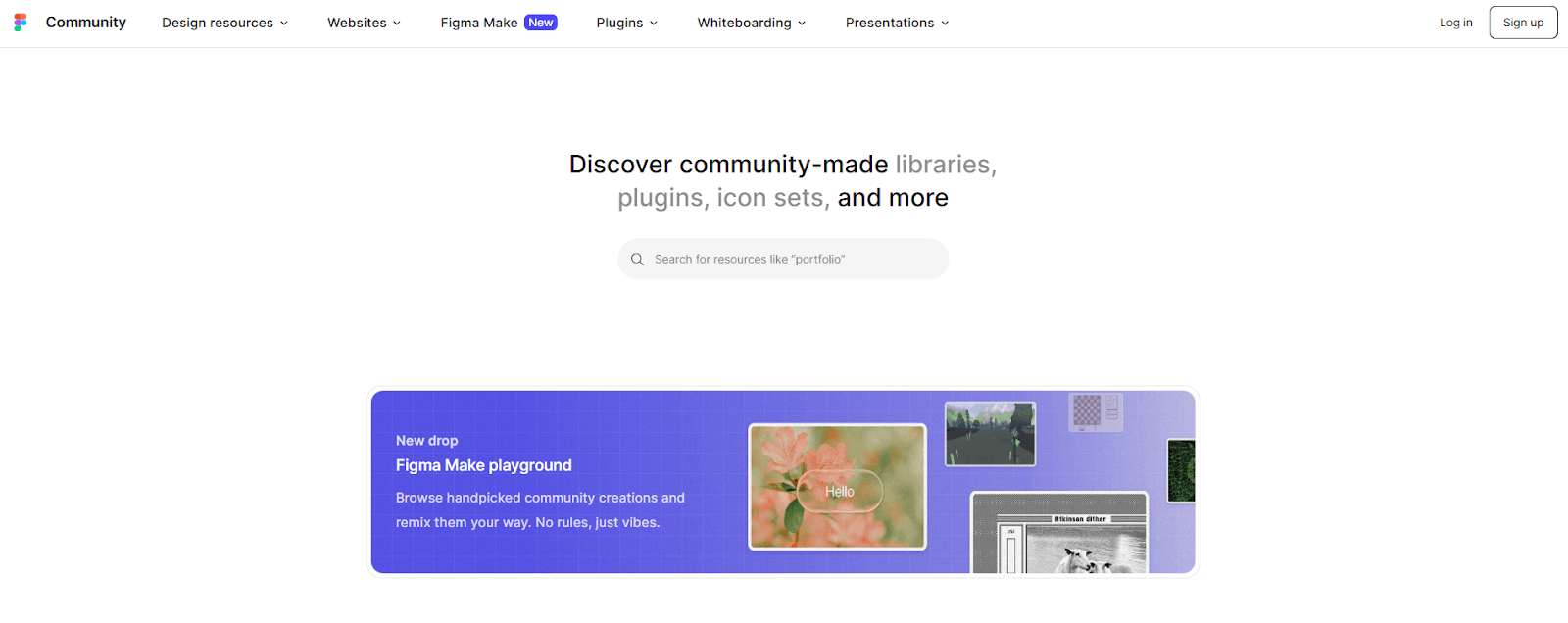Click the Hello pill button in thumbnail
Viewport: 1568px width, 623px height.
(x=840, y=492)
